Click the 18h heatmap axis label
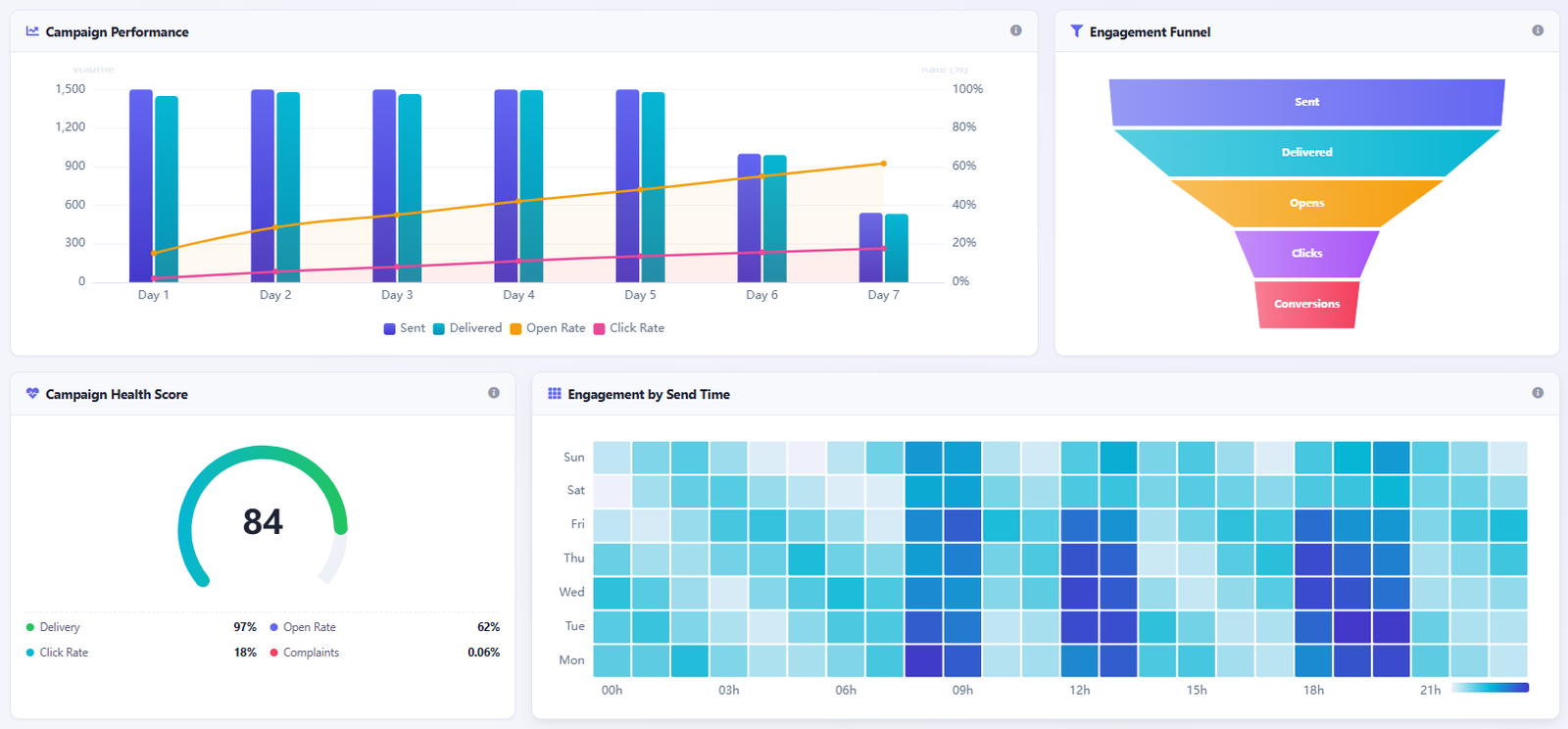1568x729 pixels. point(1314,691)
